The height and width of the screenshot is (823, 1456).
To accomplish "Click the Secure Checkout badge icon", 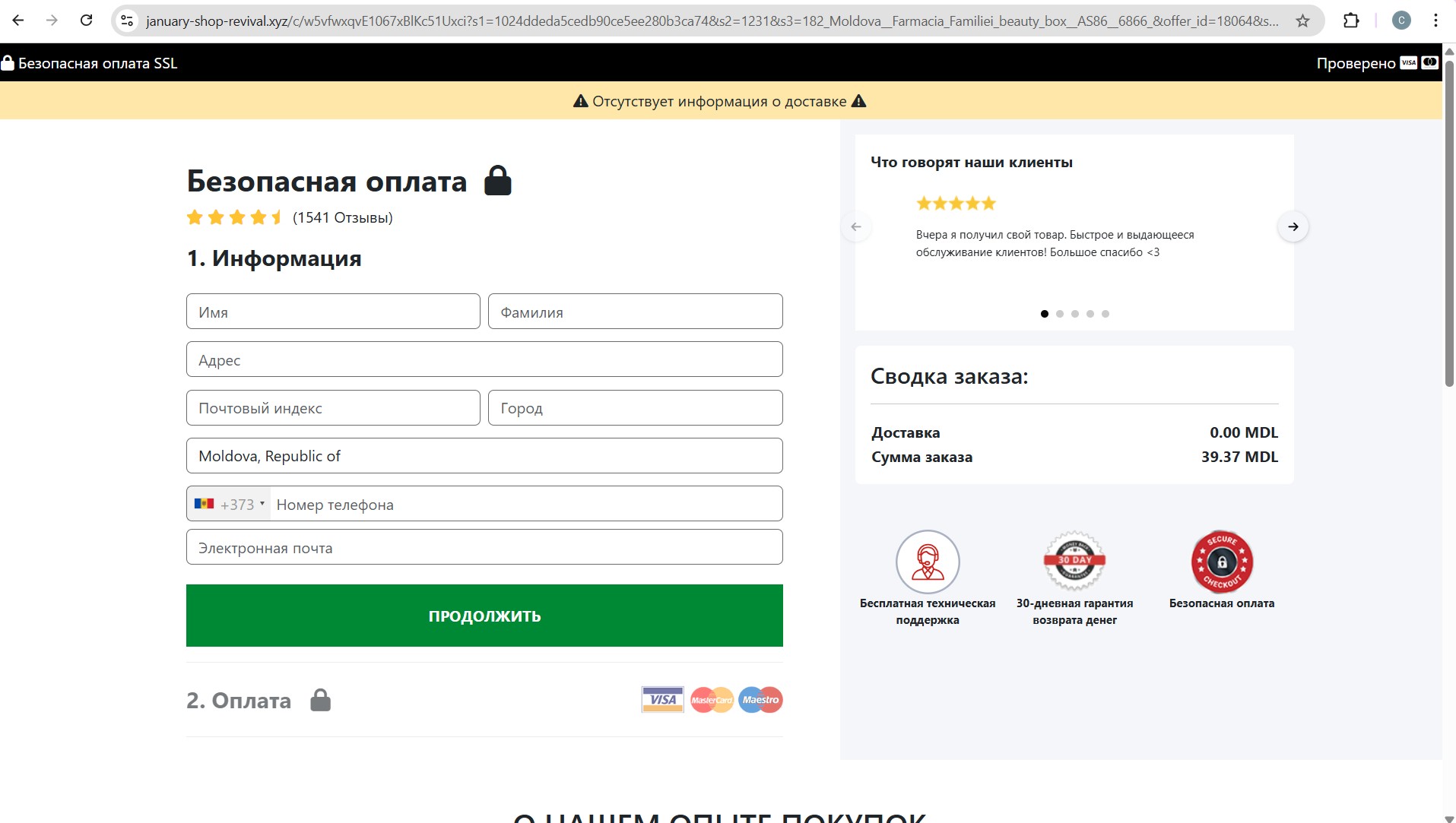I will point(1222,562).
